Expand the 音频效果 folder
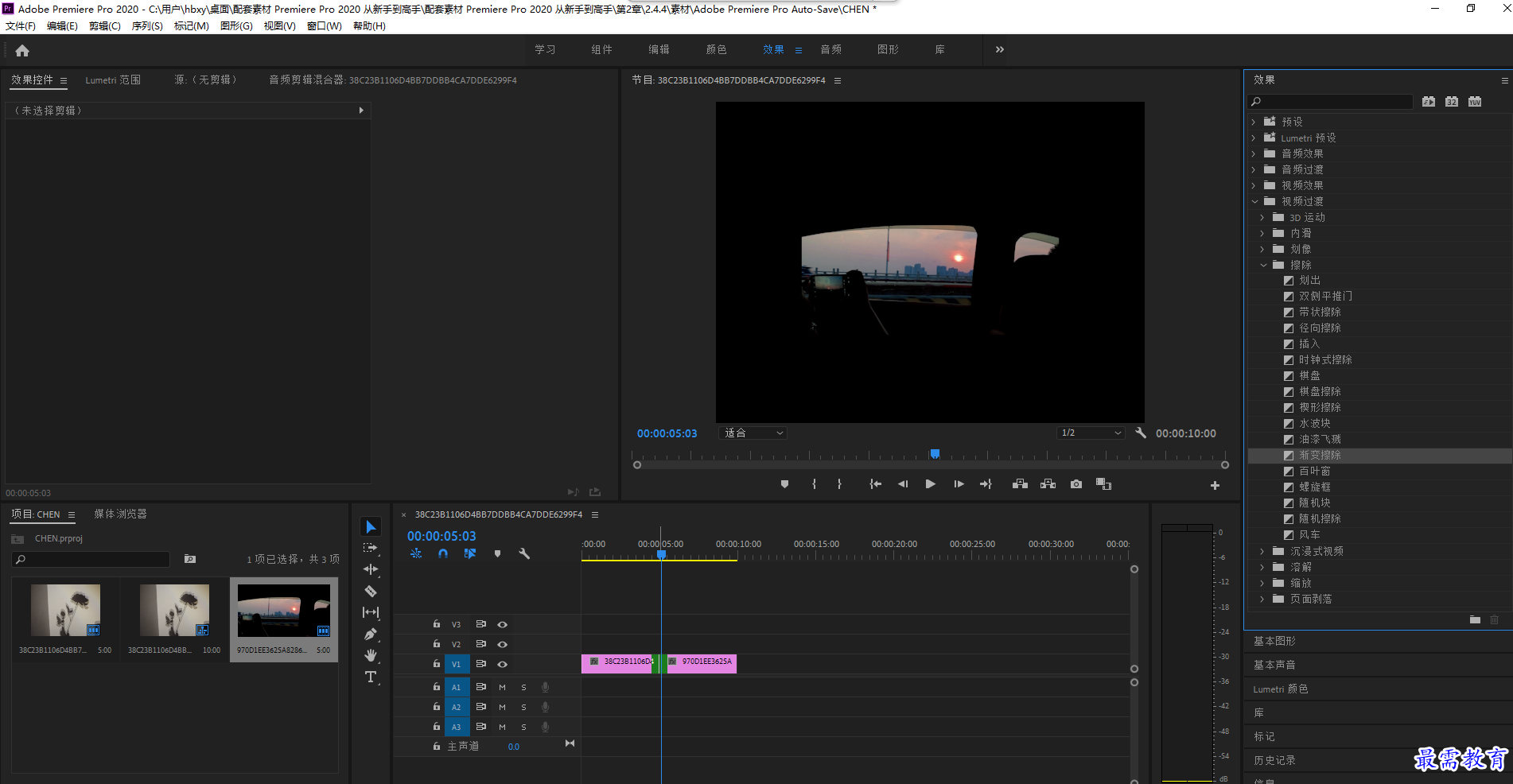This screenshot has width=1513, height=784. pyautogui.click(x=1254, y=153)
